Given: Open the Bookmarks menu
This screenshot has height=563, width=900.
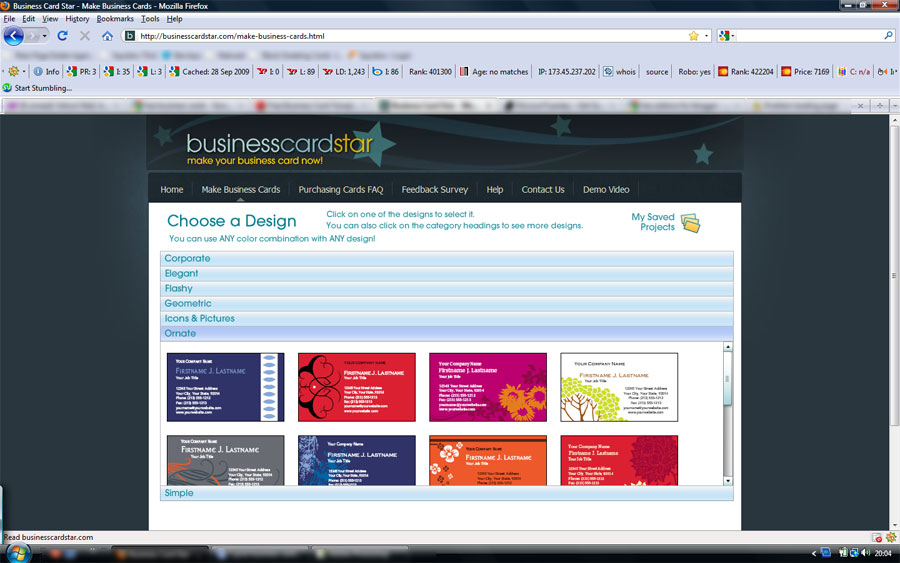Looking at the screenshot, I should pyautogui.click(x=115, y=19).
